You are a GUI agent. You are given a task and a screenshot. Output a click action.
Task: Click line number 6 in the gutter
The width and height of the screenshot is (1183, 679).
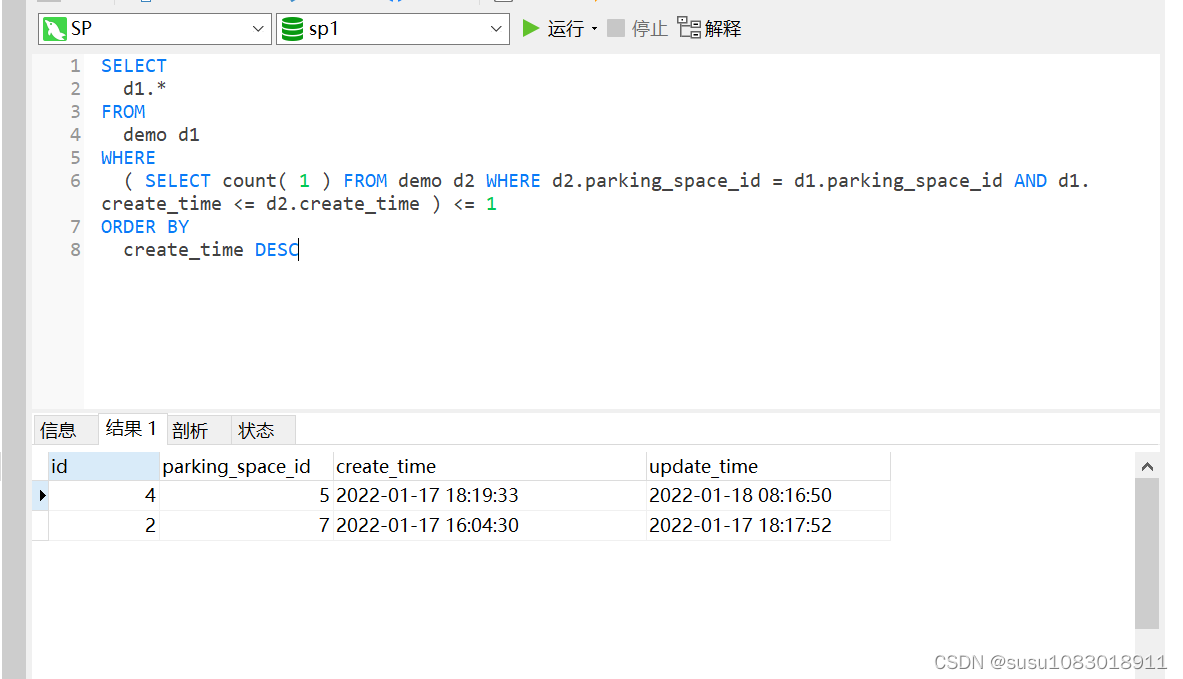(x=75, y=181)
